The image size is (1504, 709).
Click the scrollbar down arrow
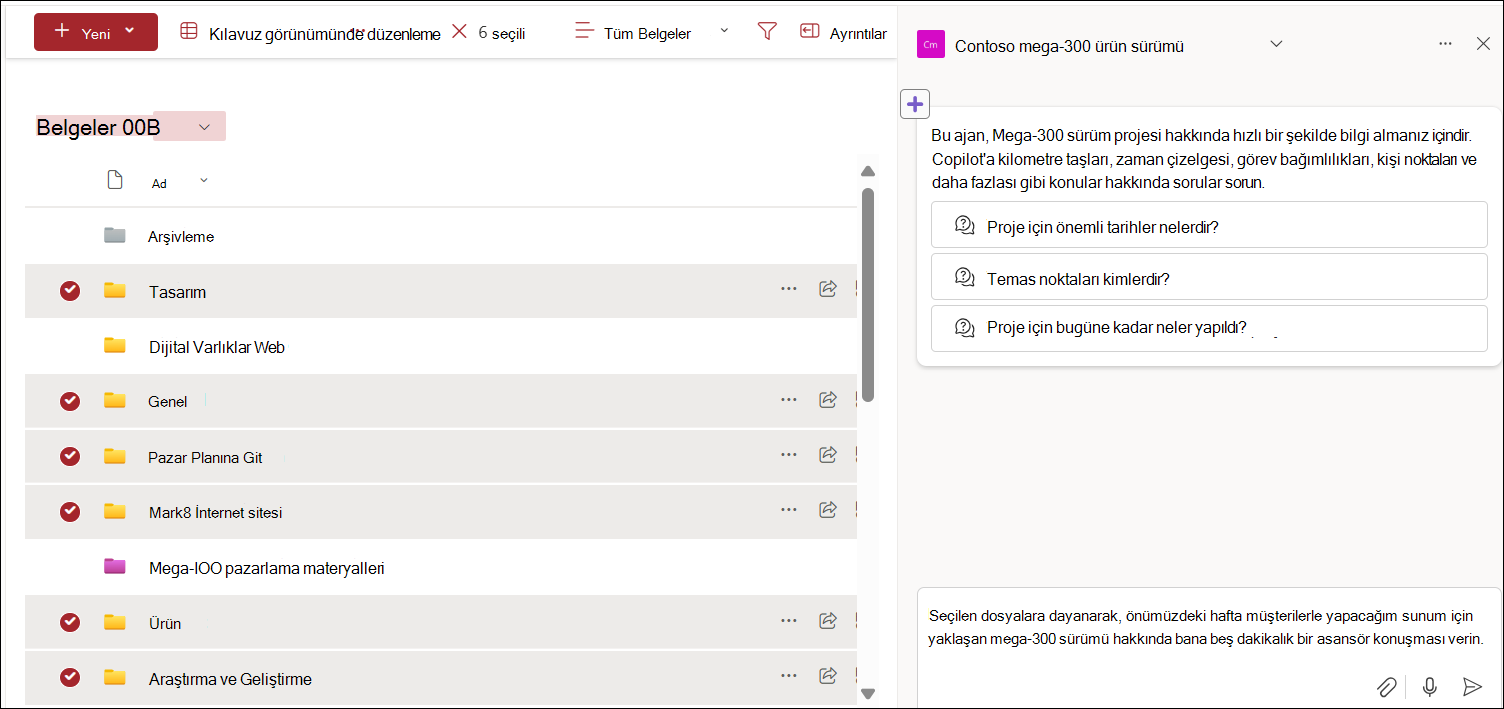point(868,693)
